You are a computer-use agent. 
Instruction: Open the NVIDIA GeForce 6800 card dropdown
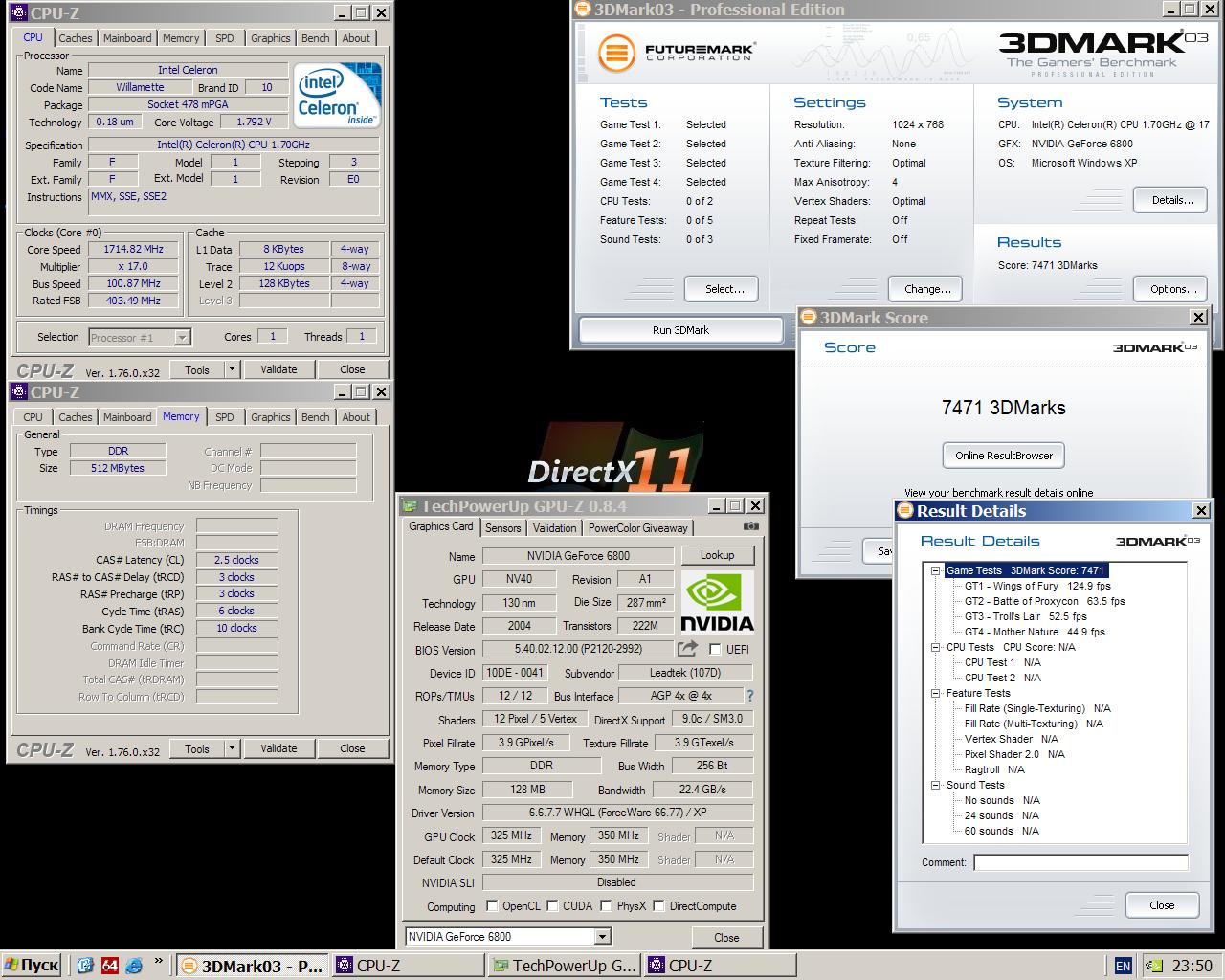tap(602, 937)
